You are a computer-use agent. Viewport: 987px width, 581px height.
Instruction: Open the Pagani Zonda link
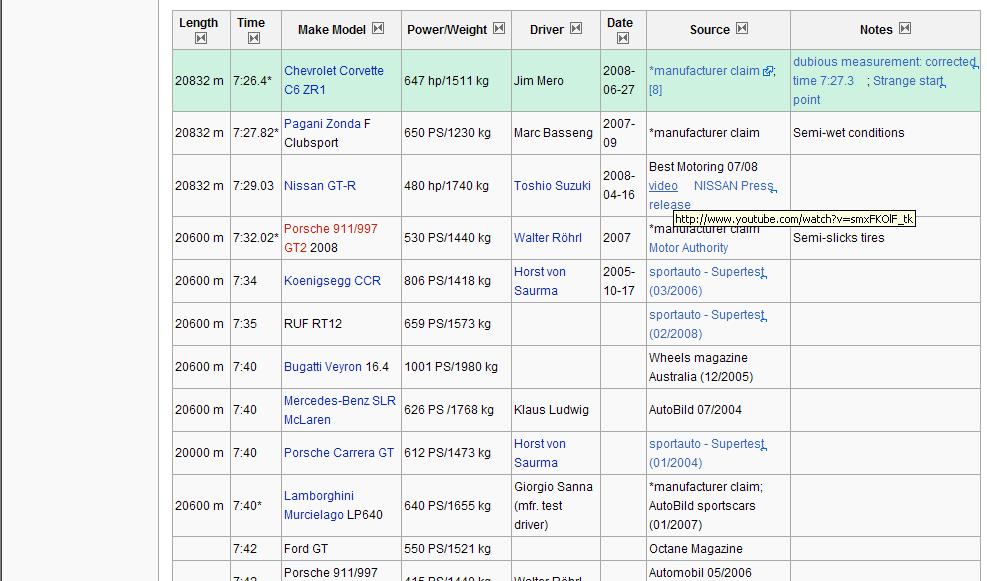pos(322,124)
